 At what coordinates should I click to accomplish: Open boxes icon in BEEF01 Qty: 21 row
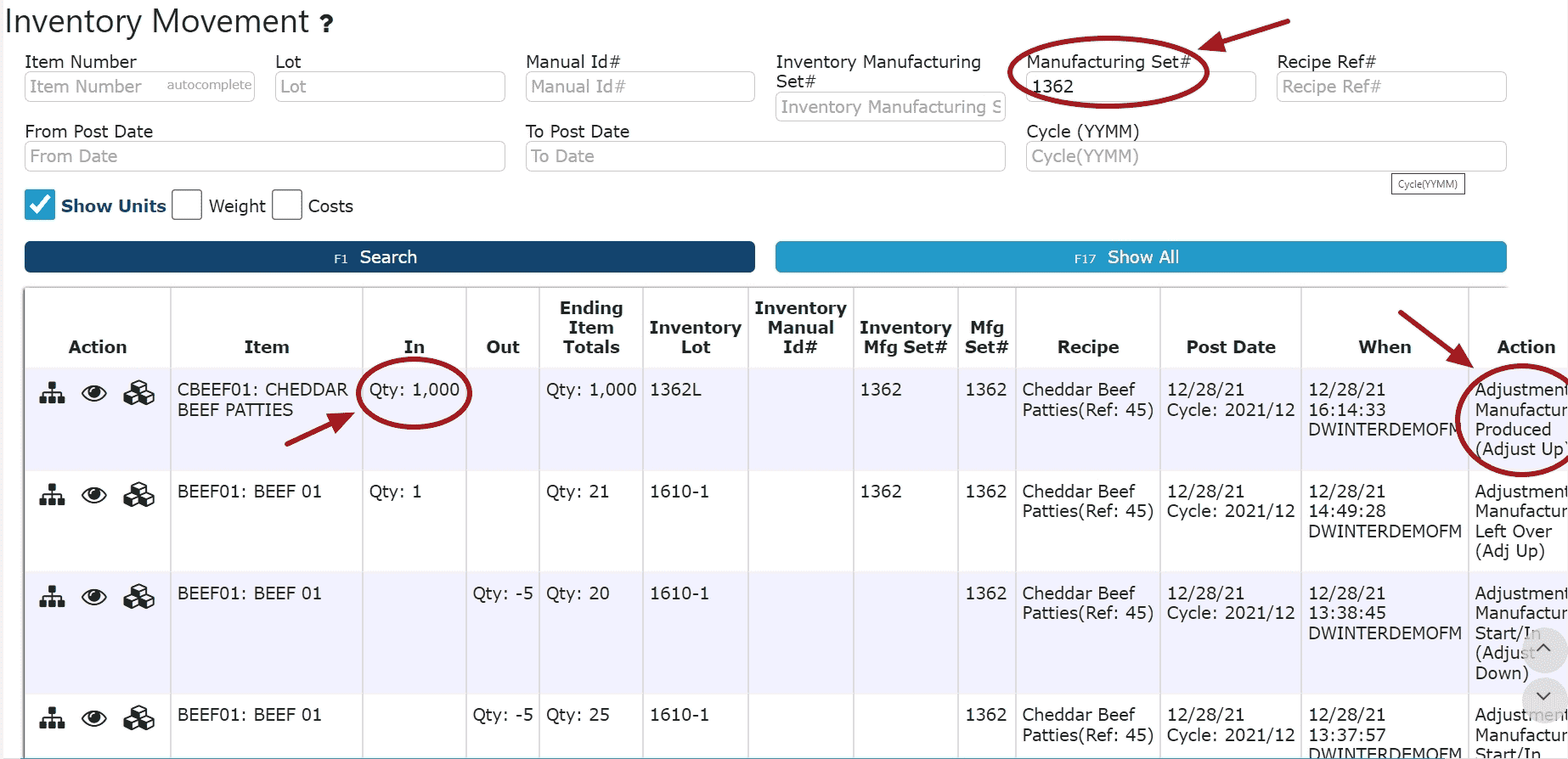point(139,495)
